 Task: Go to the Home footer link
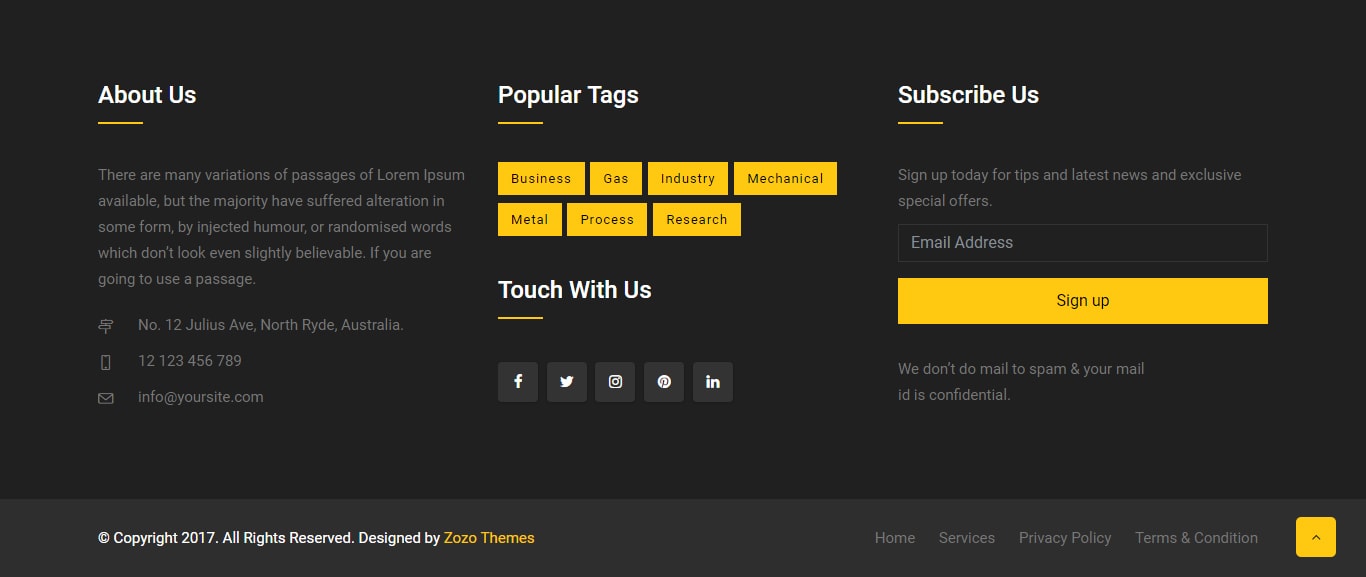point(895,538)
